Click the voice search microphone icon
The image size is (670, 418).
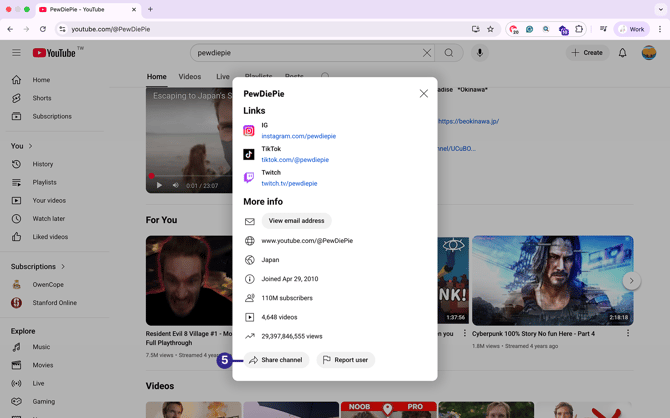pos(480,53)
